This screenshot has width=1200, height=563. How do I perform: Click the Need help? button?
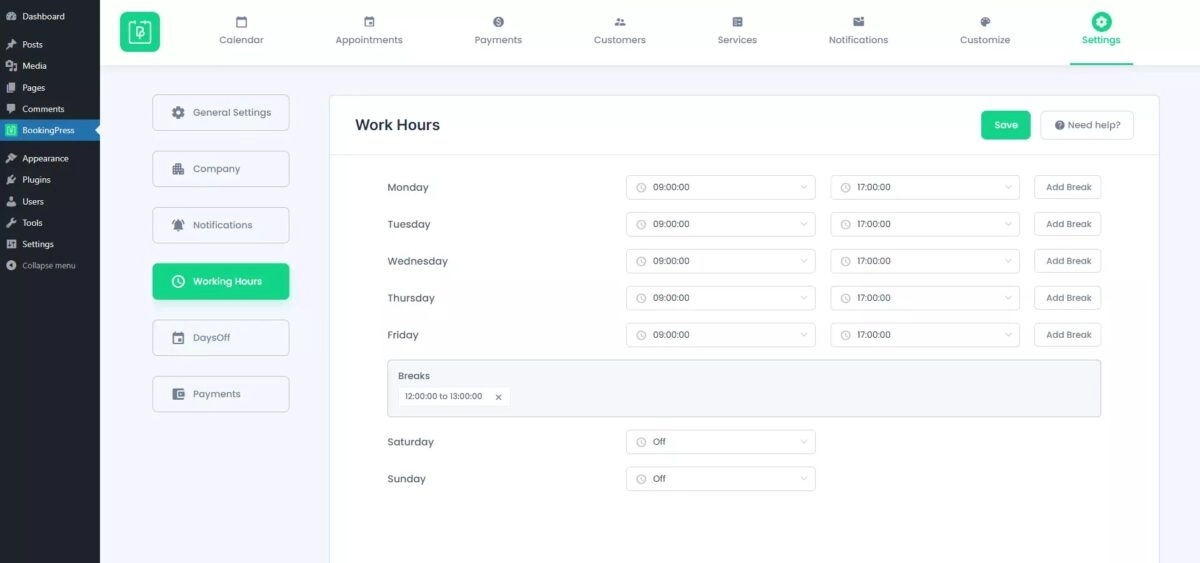tap(1086, 125)
